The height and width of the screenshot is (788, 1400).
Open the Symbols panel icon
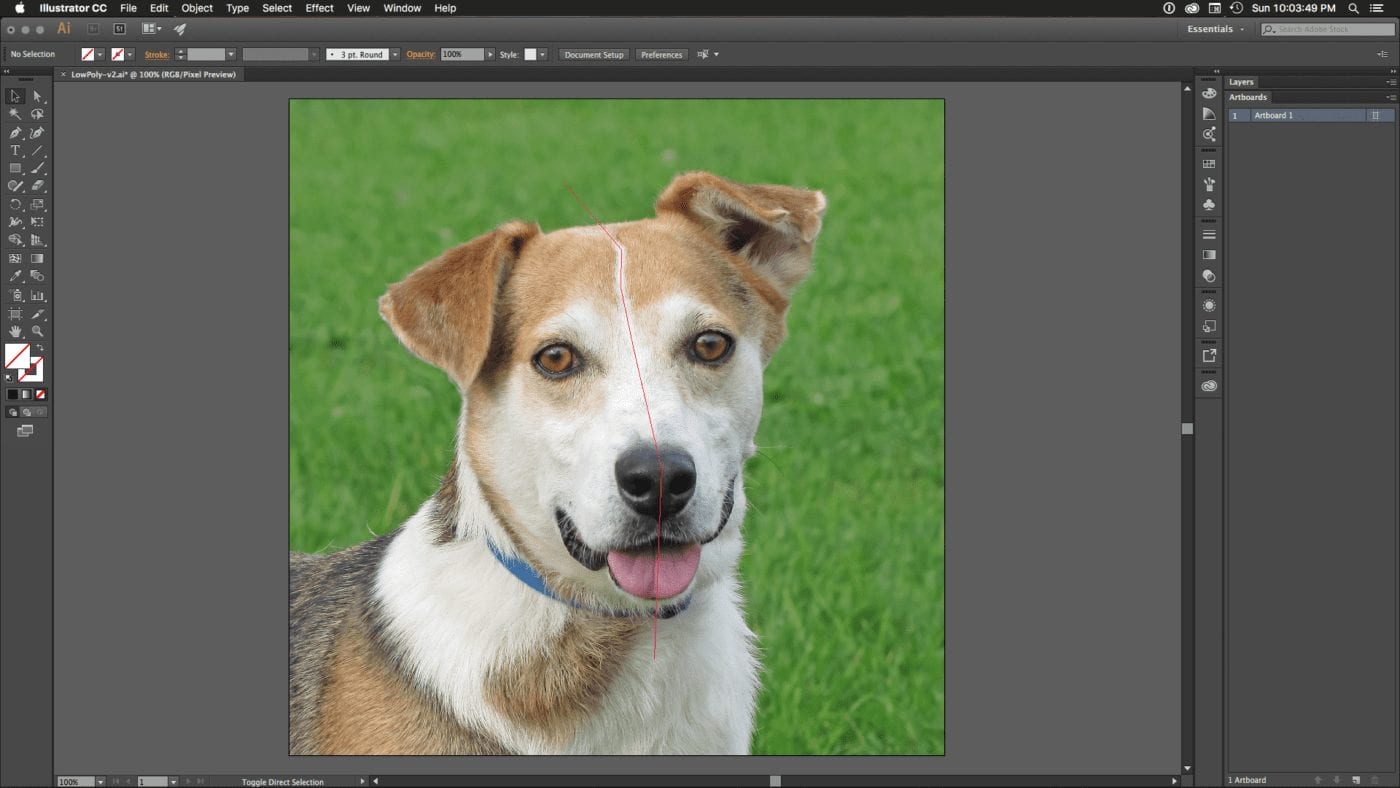pyautogui.click(x=1209, y=205)
